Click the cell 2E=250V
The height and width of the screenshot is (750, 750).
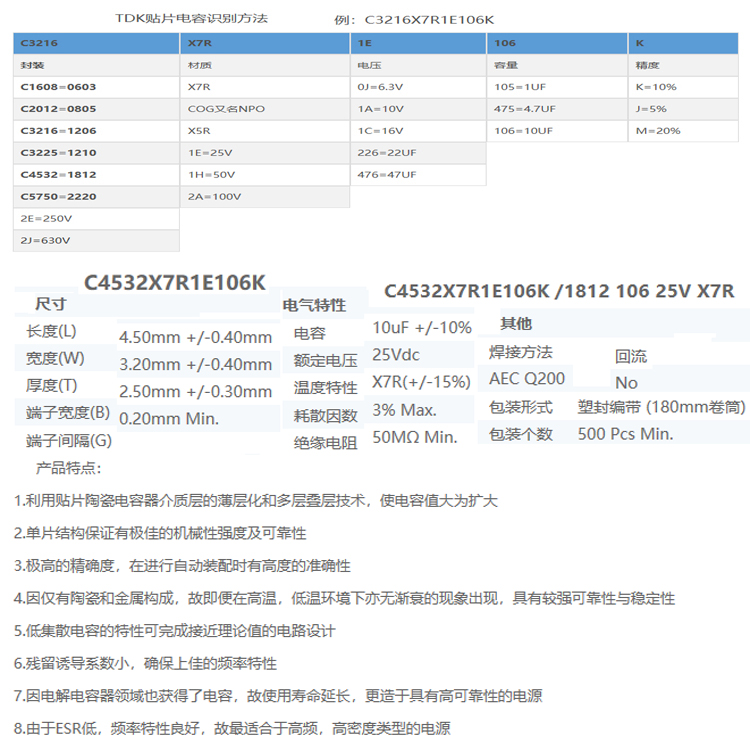(96, 219)
